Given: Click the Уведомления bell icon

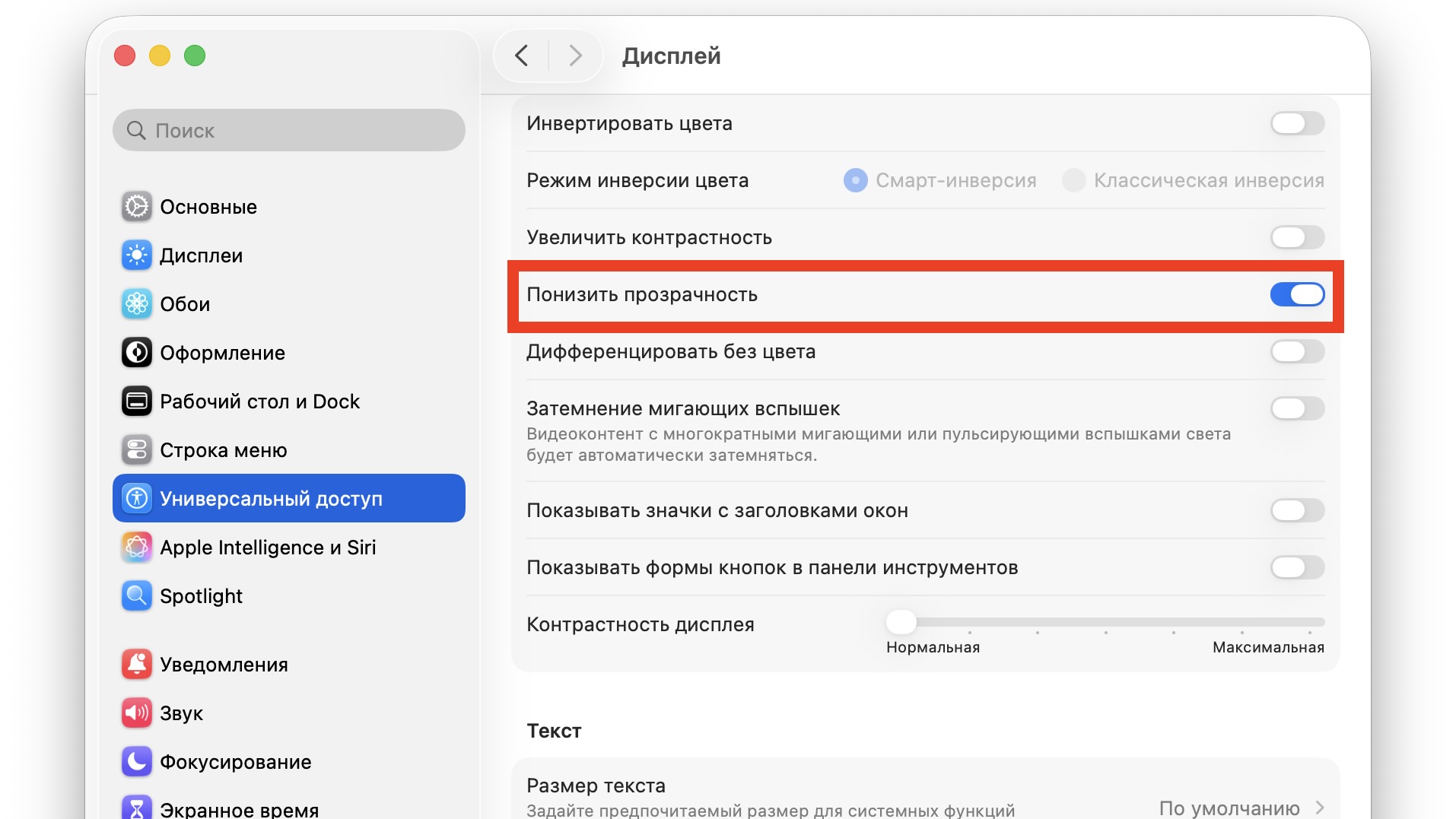Looking at the screenshot, I should (137, 665).
